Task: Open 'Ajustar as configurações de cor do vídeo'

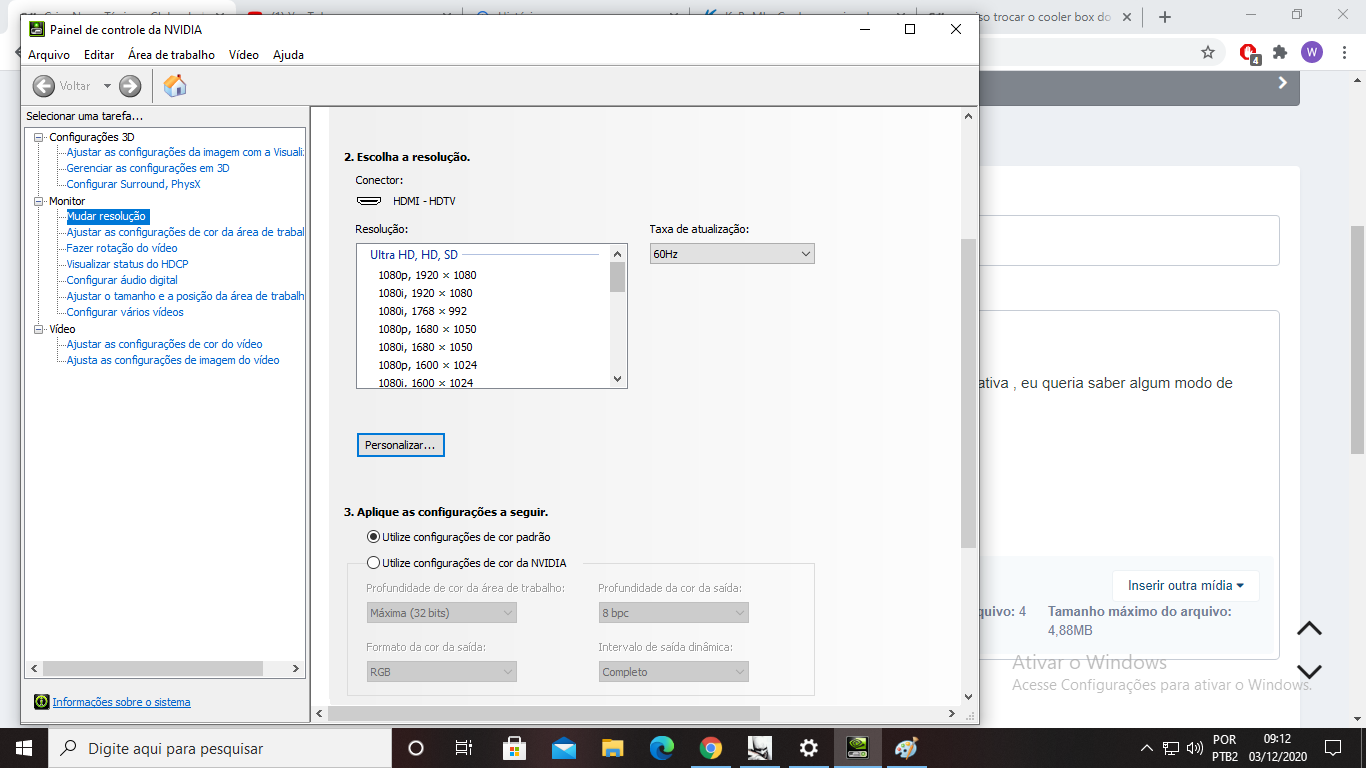Action: click(x=165, y=344)
